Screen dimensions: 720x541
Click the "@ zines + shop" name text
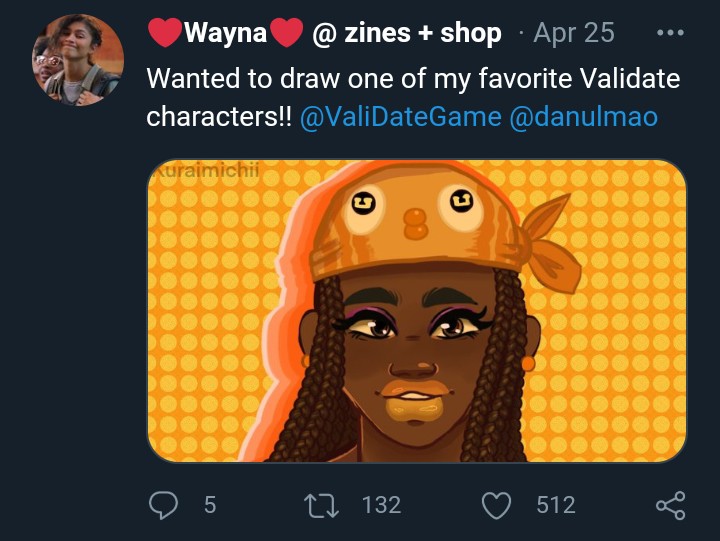407,33
